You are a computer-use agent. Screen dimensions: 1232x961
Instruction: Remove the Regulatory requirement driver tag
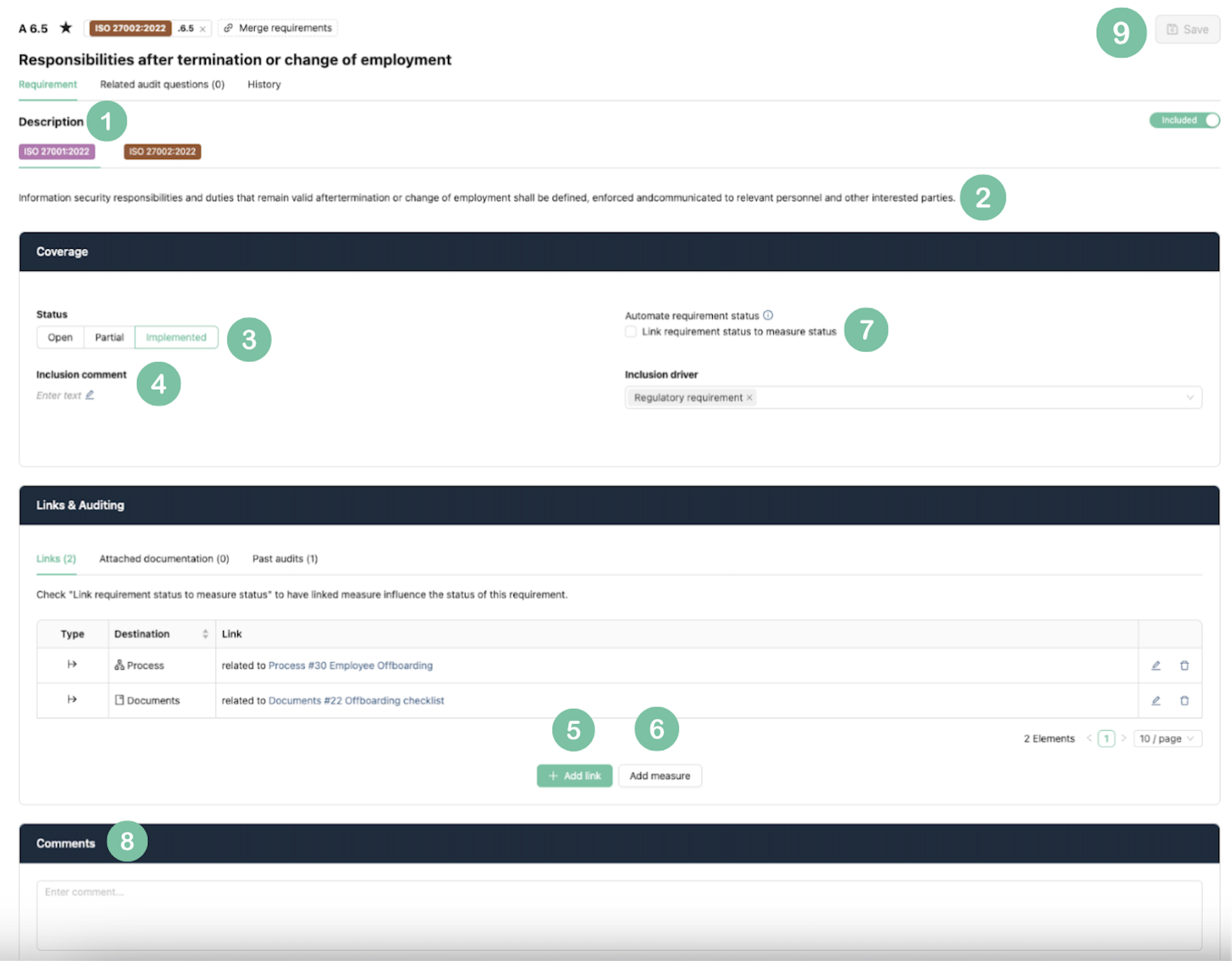pos(750,398)
